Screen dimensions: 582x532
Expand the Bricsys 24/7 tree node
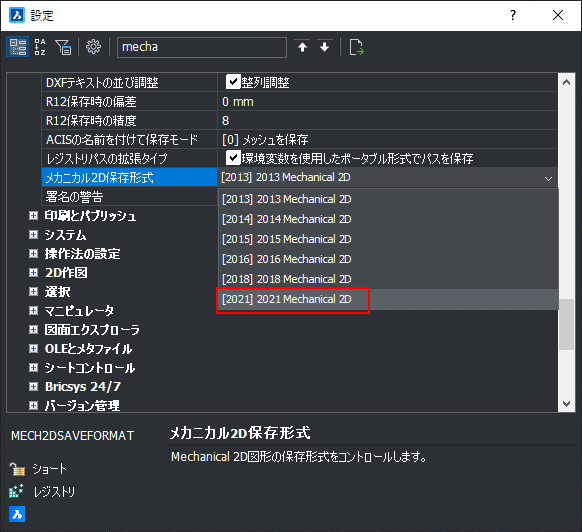pos(33,387)
